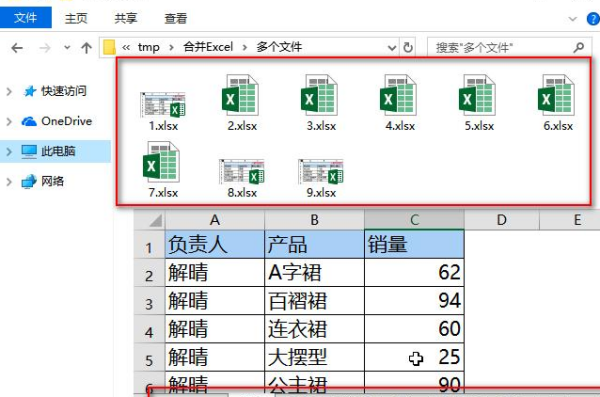
Task: Select the 3.xlsx Excel file
Action: [x=320, y=95]
